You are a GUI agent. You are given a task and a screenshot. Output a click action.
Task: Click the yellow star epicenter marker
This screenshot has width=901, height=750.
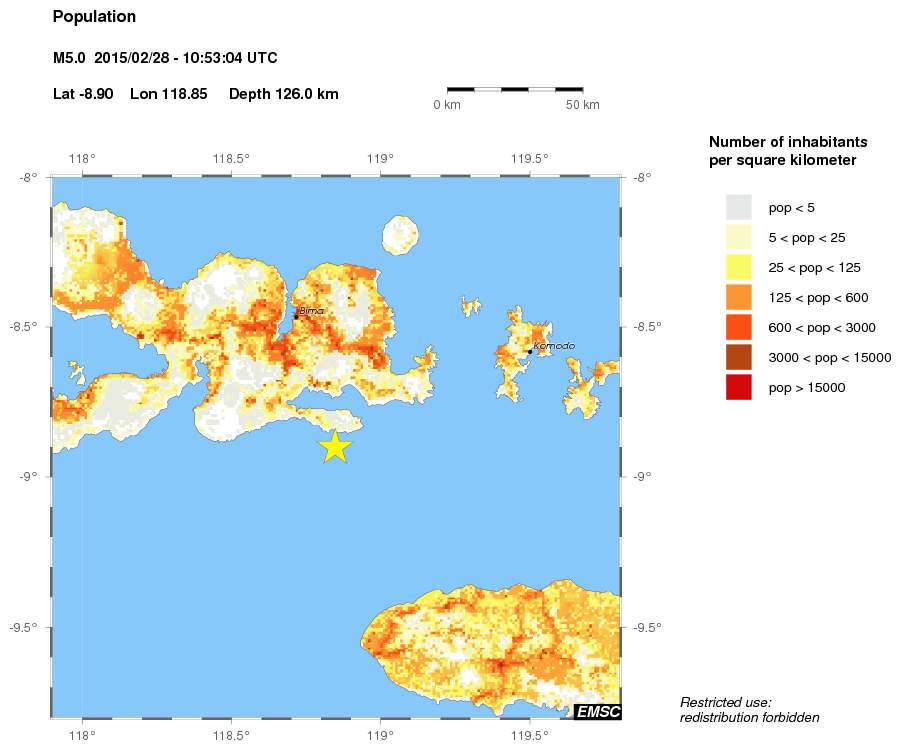335,447
